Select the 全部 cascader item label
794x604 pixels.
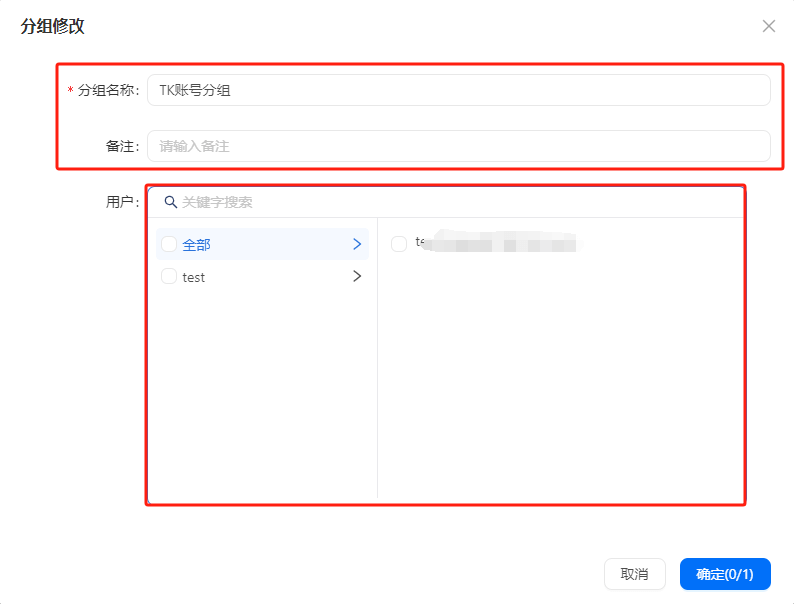click(197, 245)
